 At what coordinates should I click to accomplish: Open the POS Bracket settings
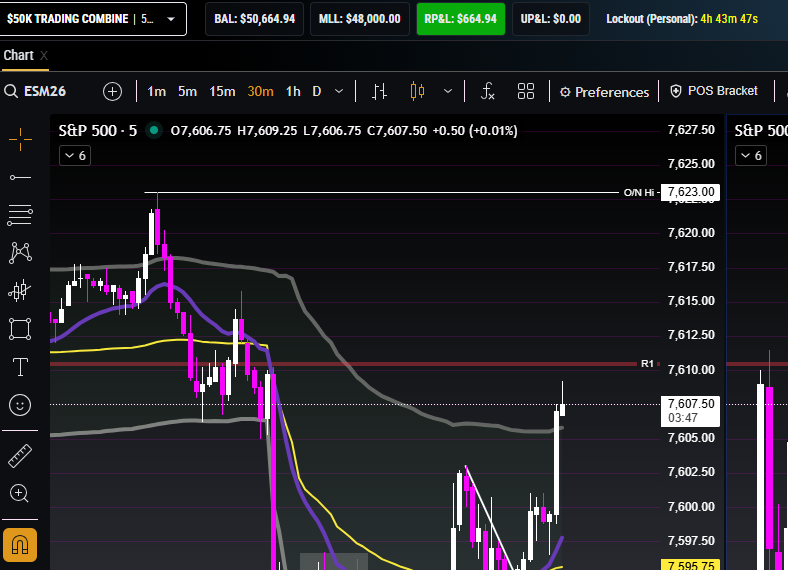click(714, 91)
